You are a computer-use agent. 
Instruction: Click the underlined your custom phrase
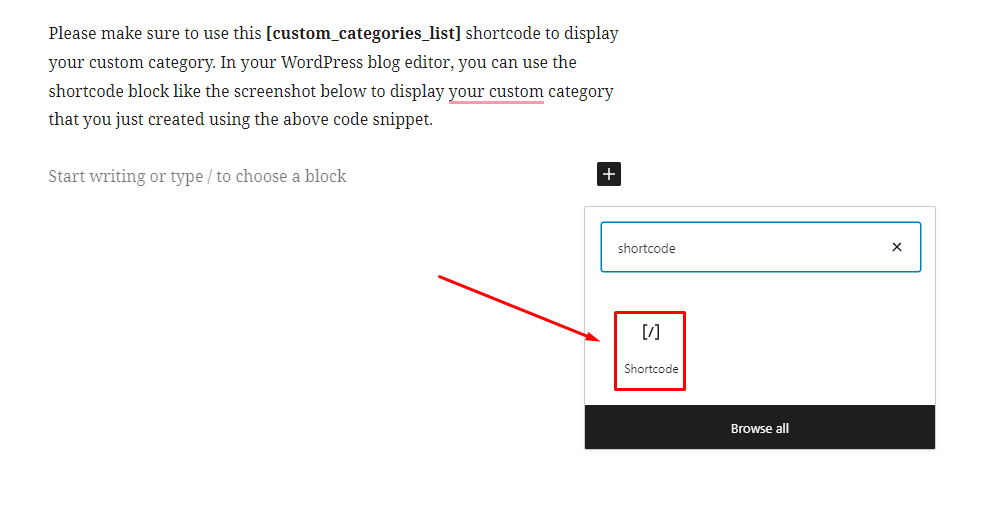tap(496, 91)
